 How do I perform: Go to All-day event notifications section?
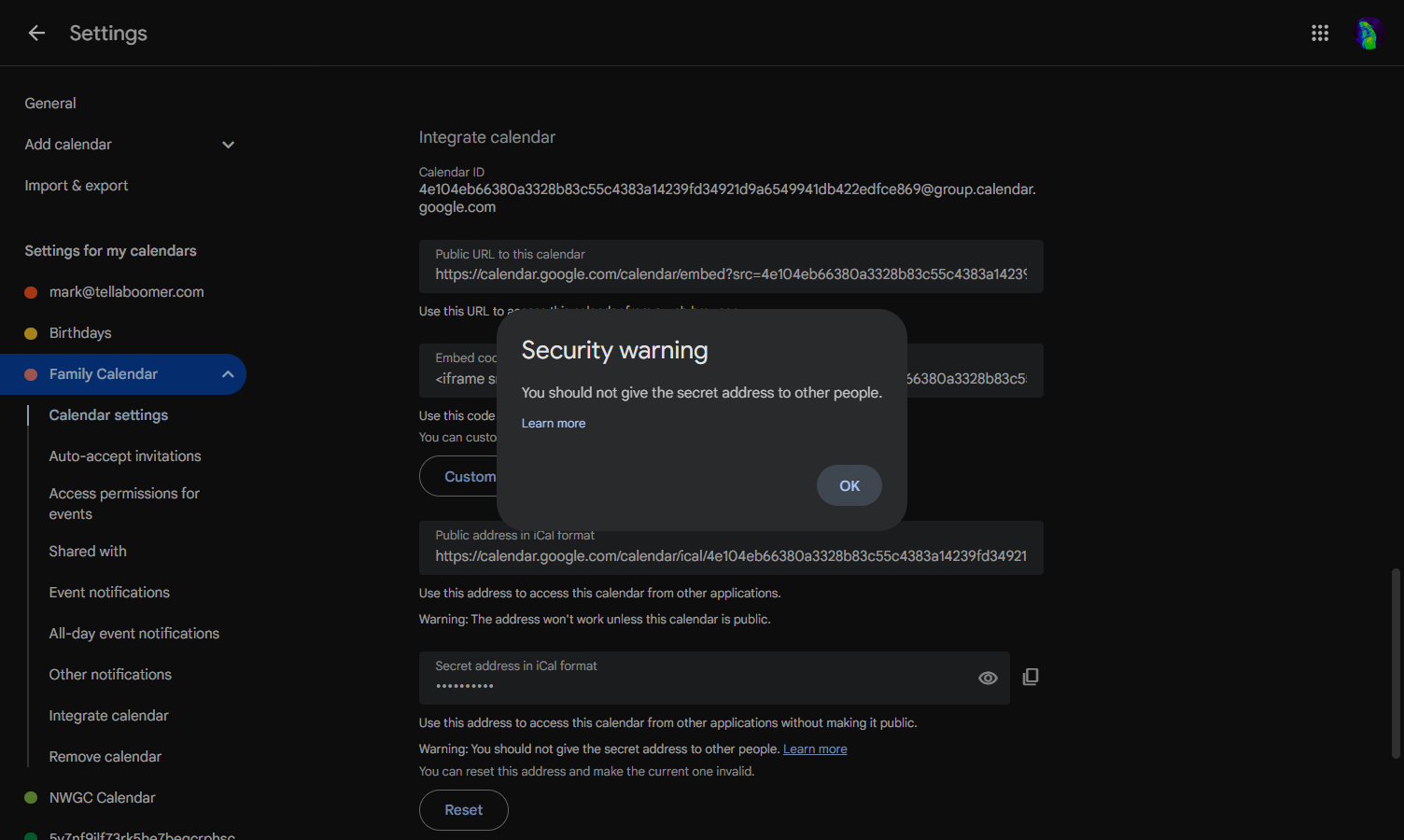point(134,634)
